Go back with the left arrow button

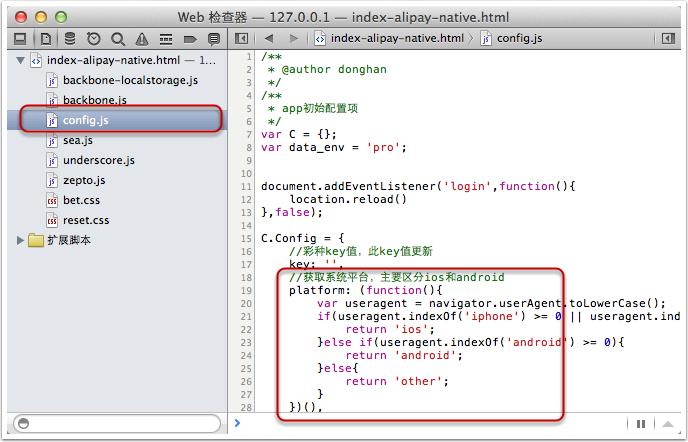click(x=268, y=38)
